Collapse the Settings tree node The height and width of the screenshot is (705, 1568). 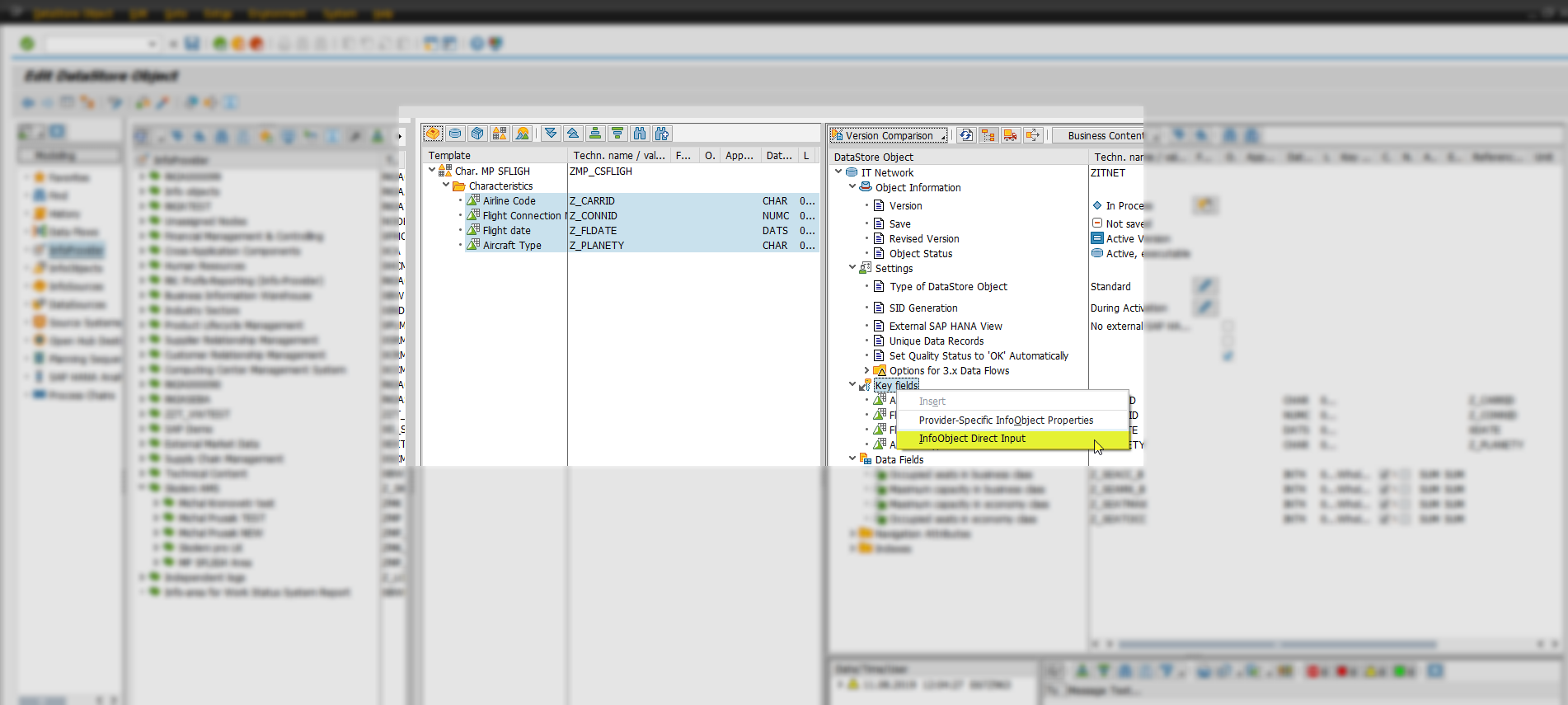click(x=852, y=267)
